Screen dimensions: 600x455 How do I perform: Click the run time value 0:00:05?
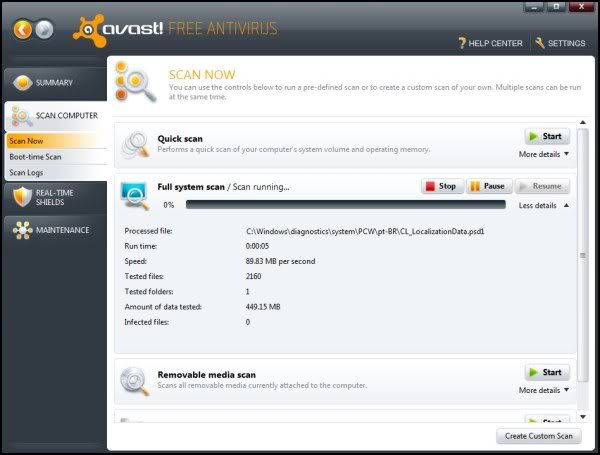click(257, 246)
